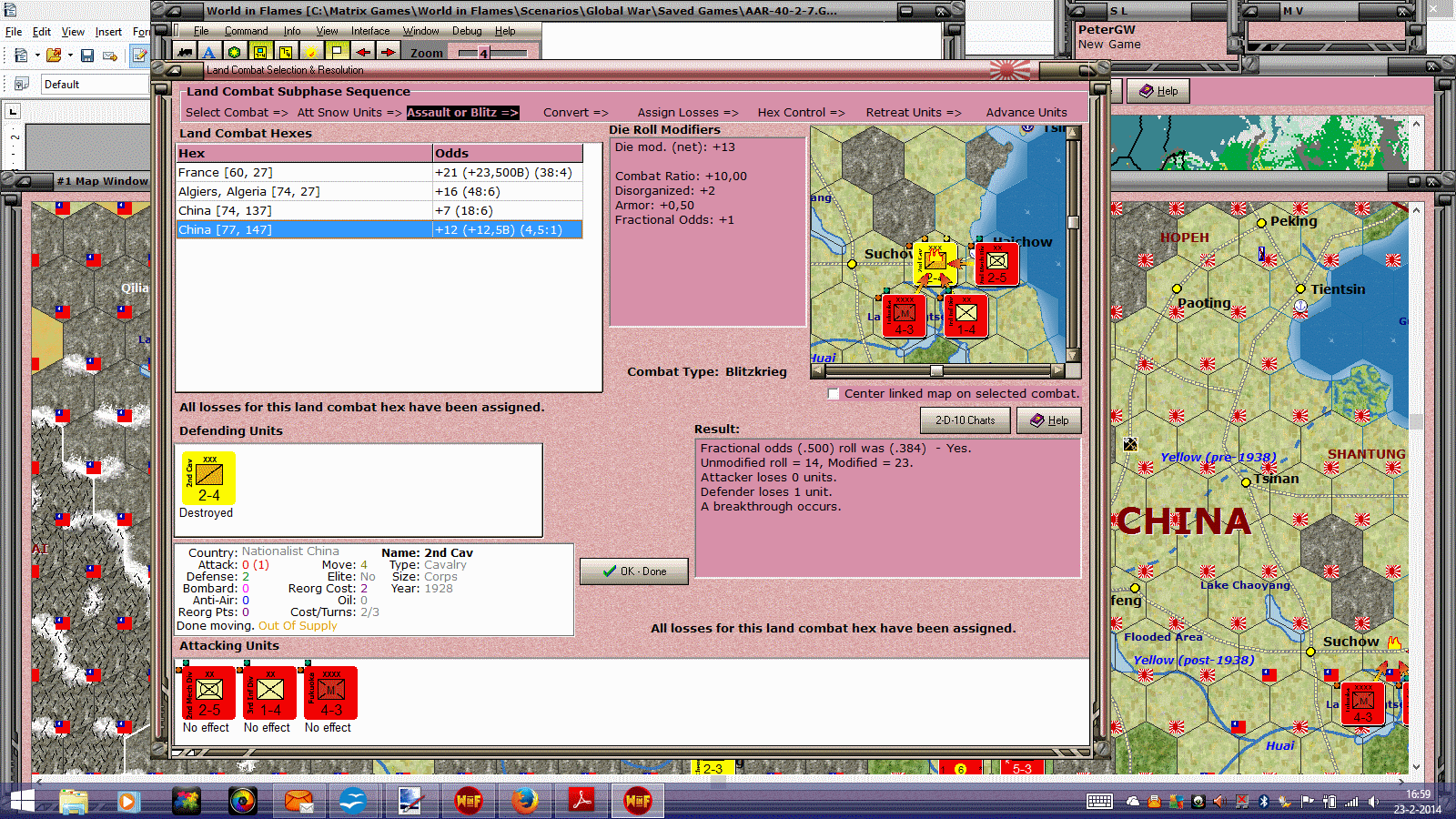Click the open folder icon in background editor
Image resolution: width=1456 pixels, height=819 pixels.
click(x=54, y=56)
